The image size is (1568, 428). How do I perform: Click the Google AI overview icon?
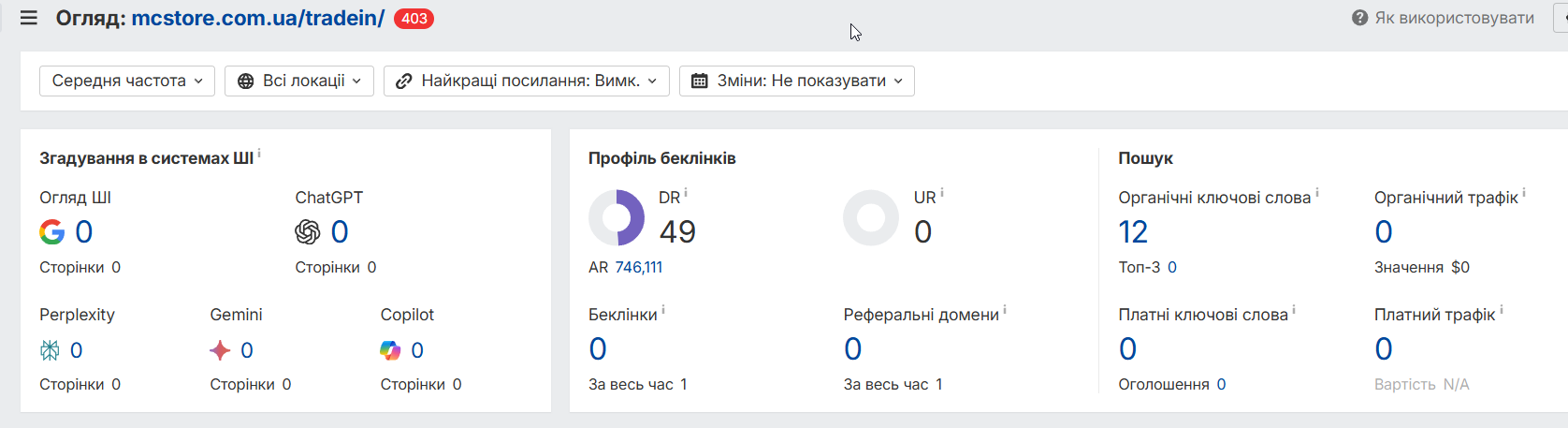coord(52,231)
